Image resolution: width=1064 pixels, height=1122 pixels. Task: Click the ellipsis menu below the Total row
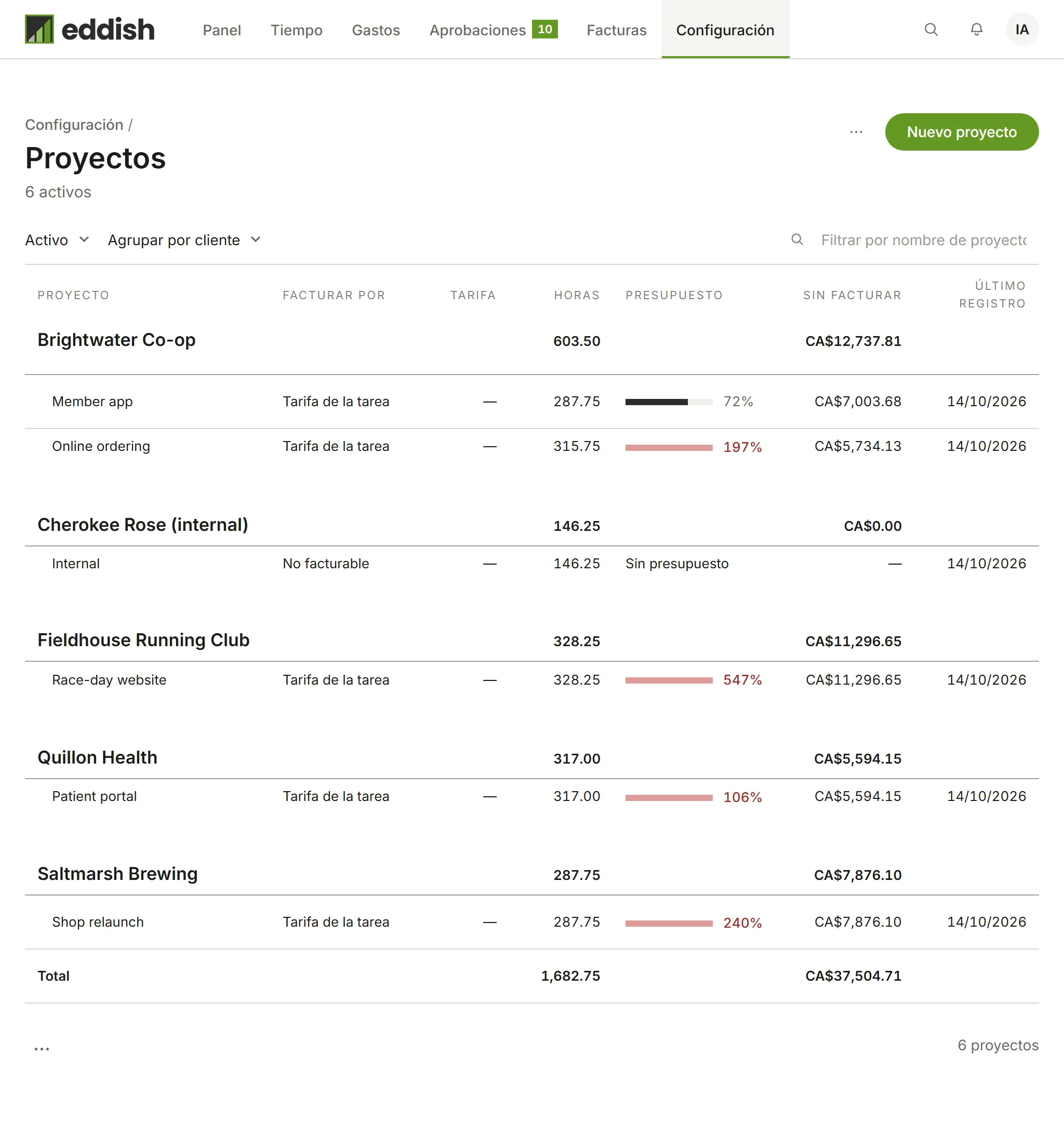[x=42, y=1048]
